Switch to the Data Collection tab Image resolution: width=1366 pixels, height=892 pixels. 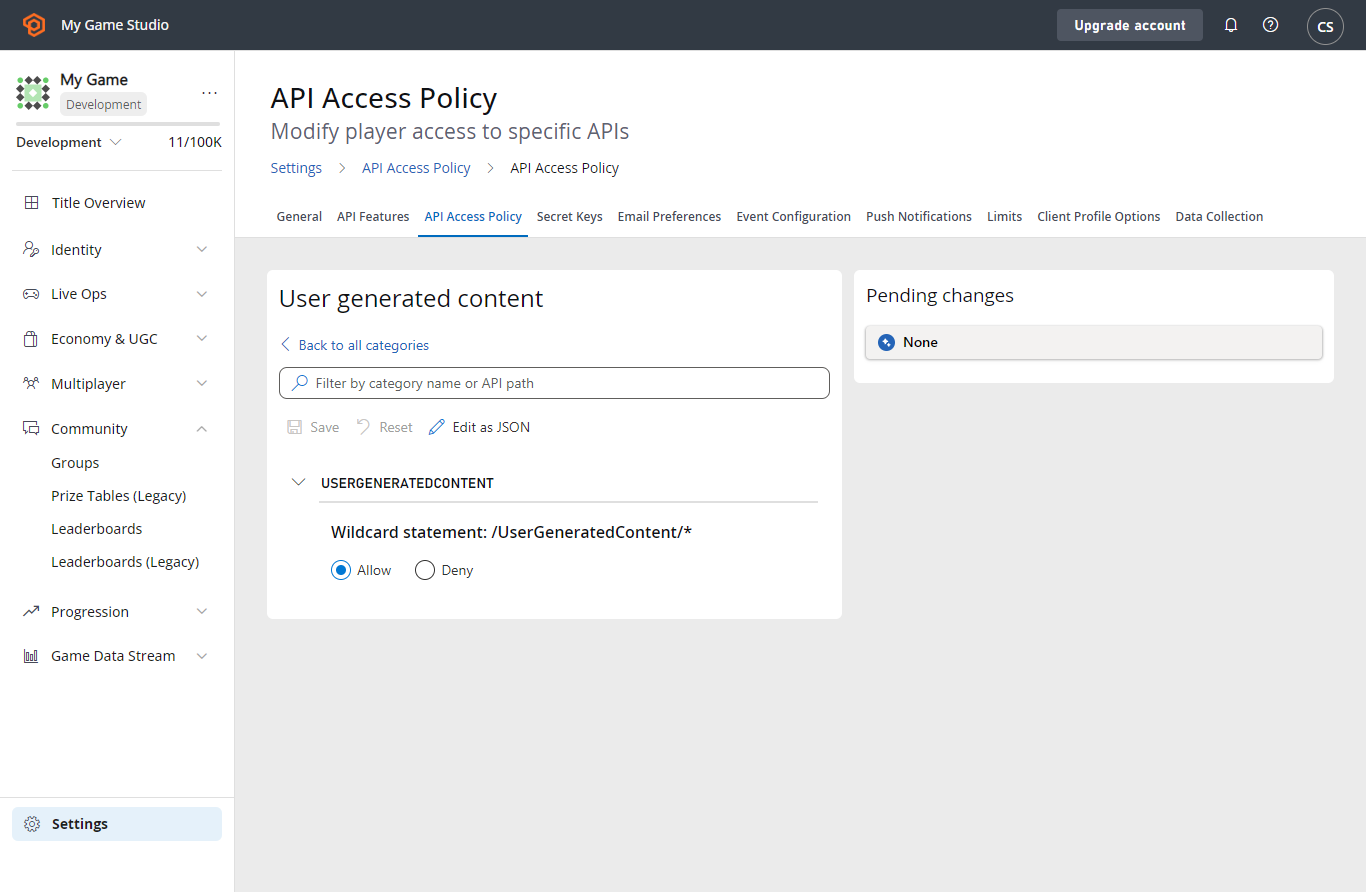1219,217
